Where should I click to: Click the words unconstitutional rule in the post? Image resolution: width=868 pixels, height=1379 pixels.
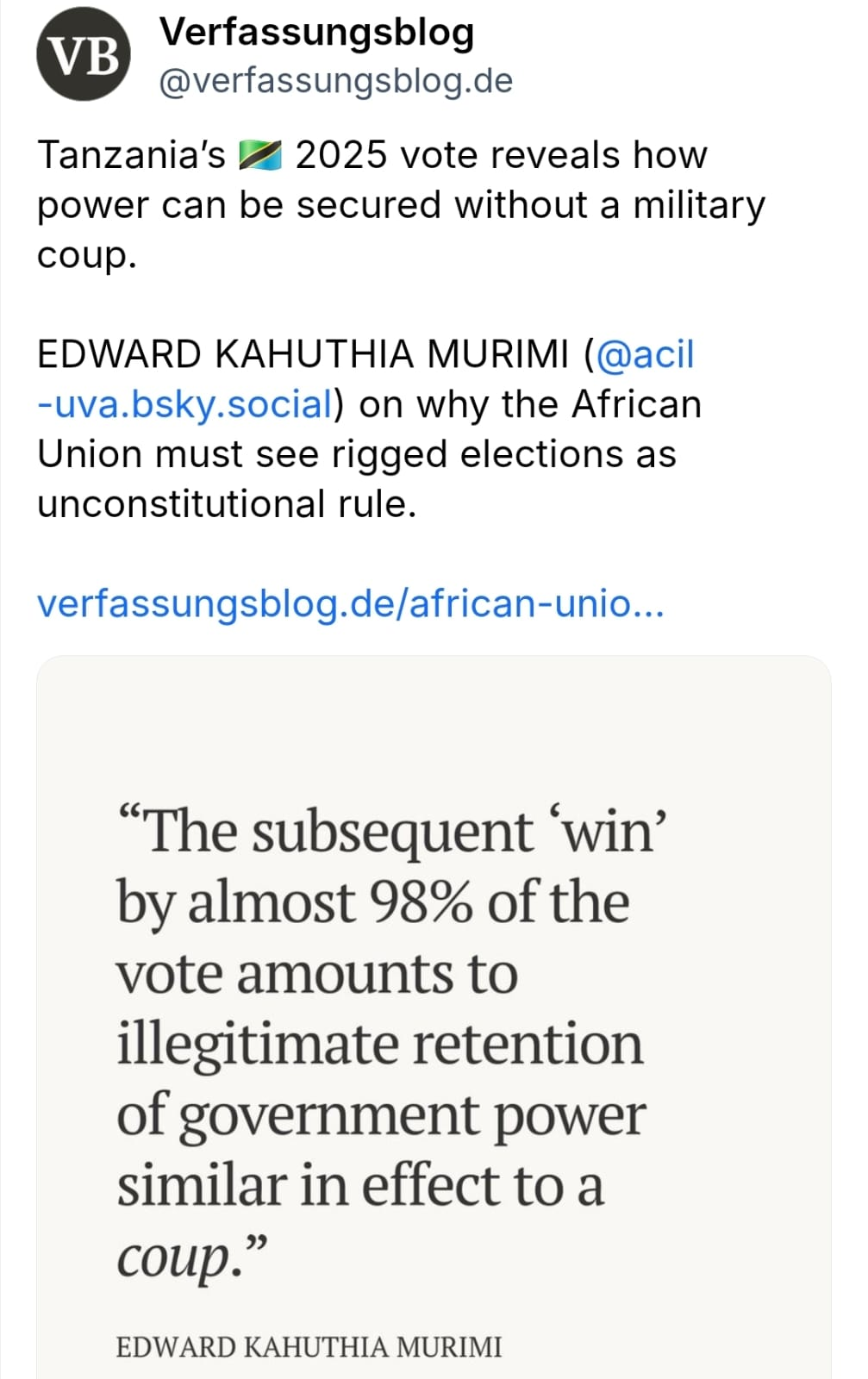coord(227,504)
